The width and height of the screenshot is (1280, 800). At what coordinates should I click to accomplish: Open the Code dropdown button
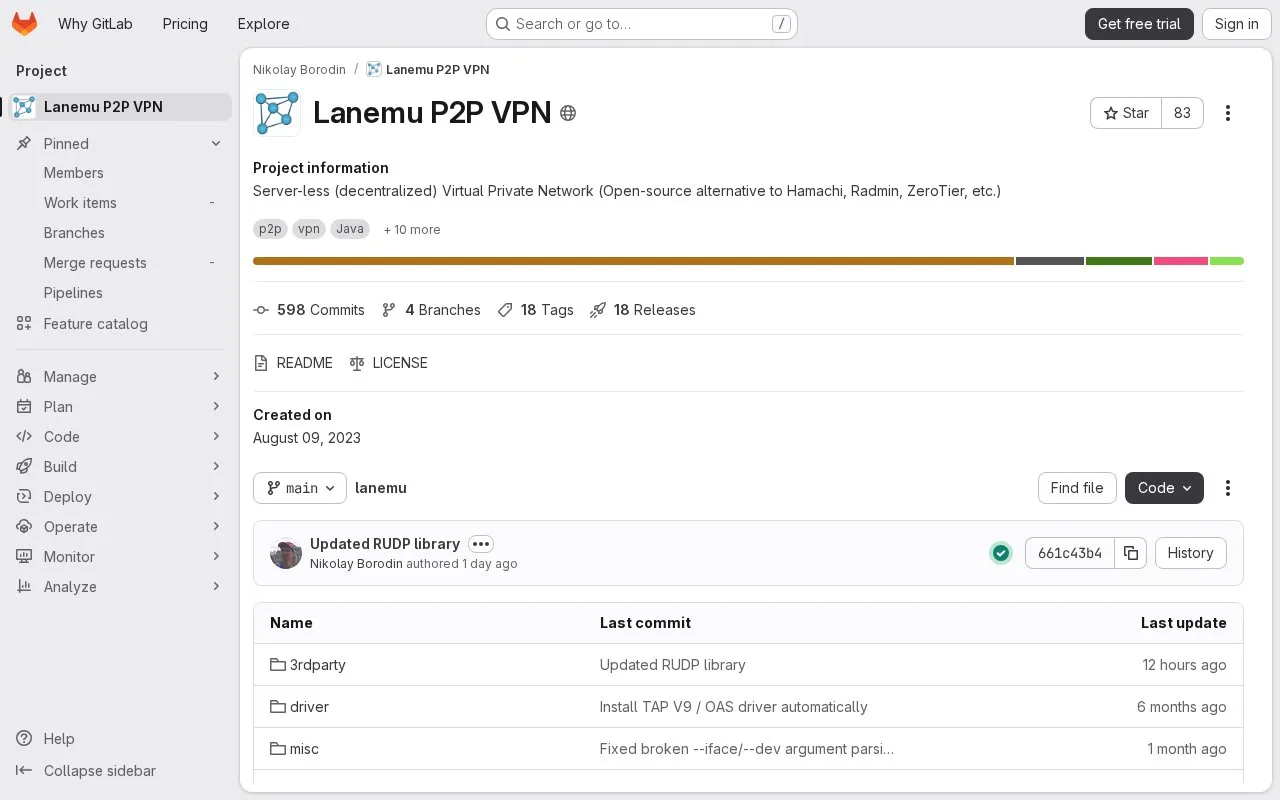pos(1164,488)
